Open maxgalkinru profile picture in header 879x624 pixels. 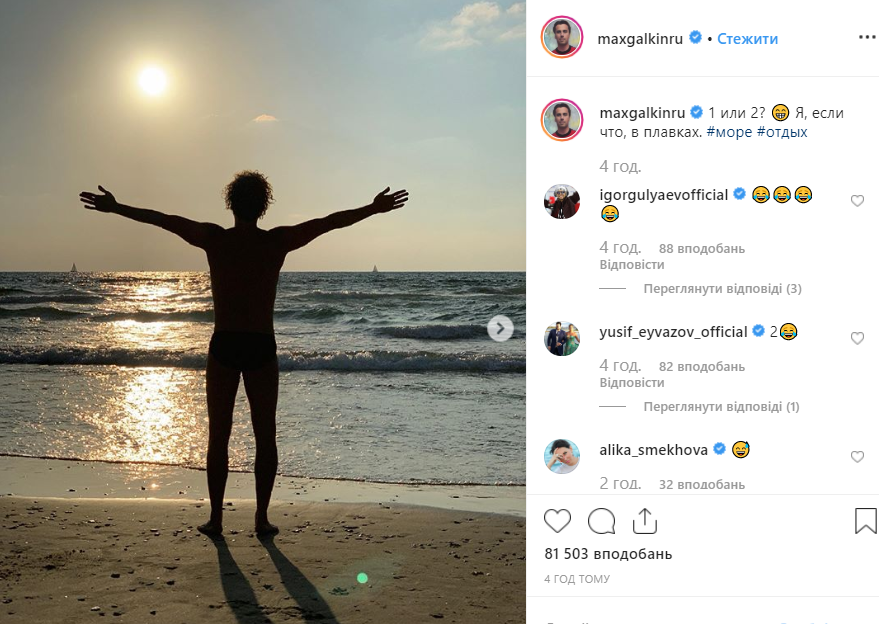[x=562, y=38]
